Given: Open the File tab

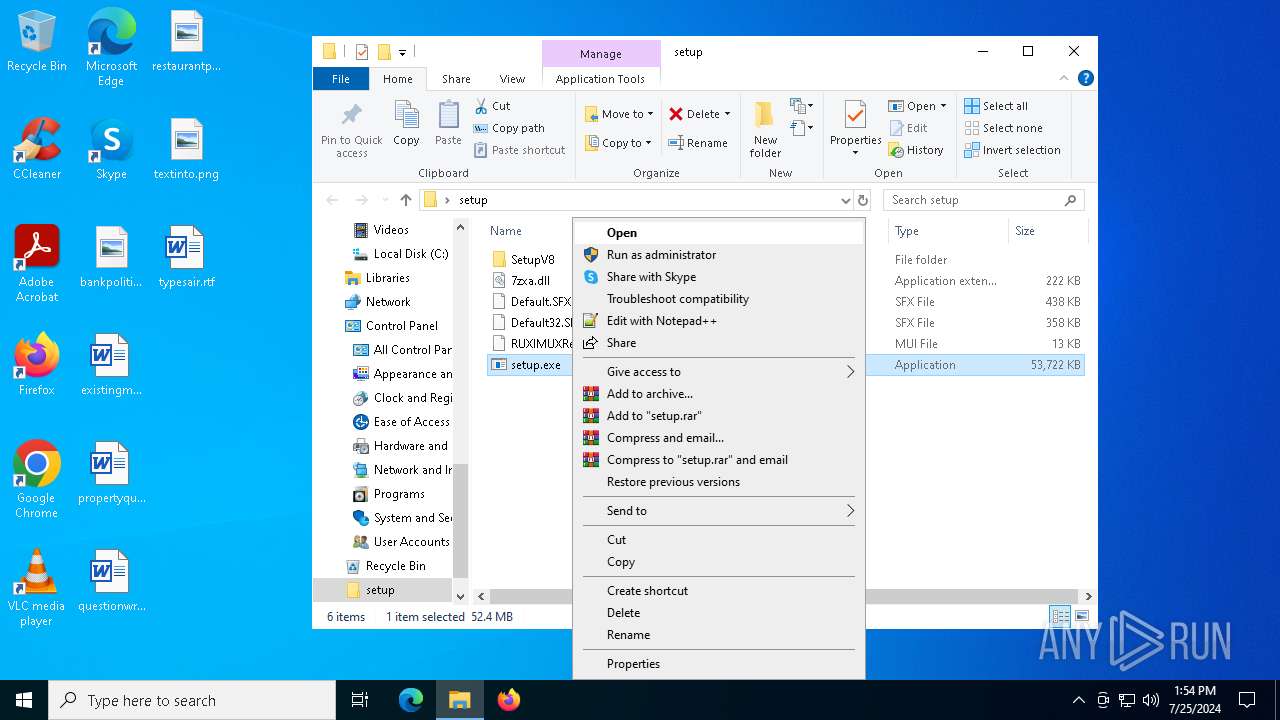Looking at the screenshot, I should point(341,79).
